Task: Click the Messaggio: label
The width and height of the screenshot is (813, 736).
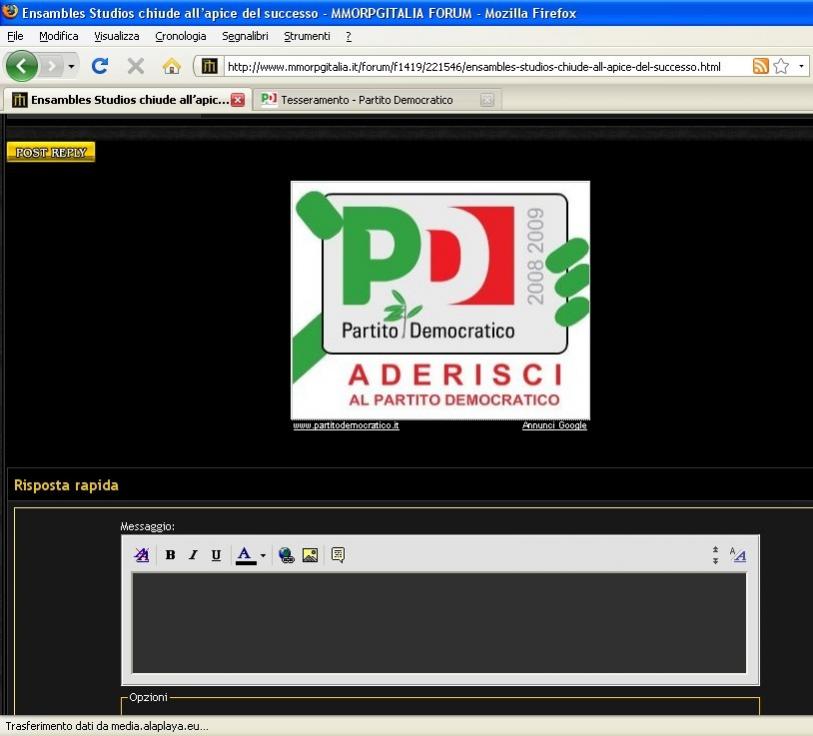Action: pos(147,526)
